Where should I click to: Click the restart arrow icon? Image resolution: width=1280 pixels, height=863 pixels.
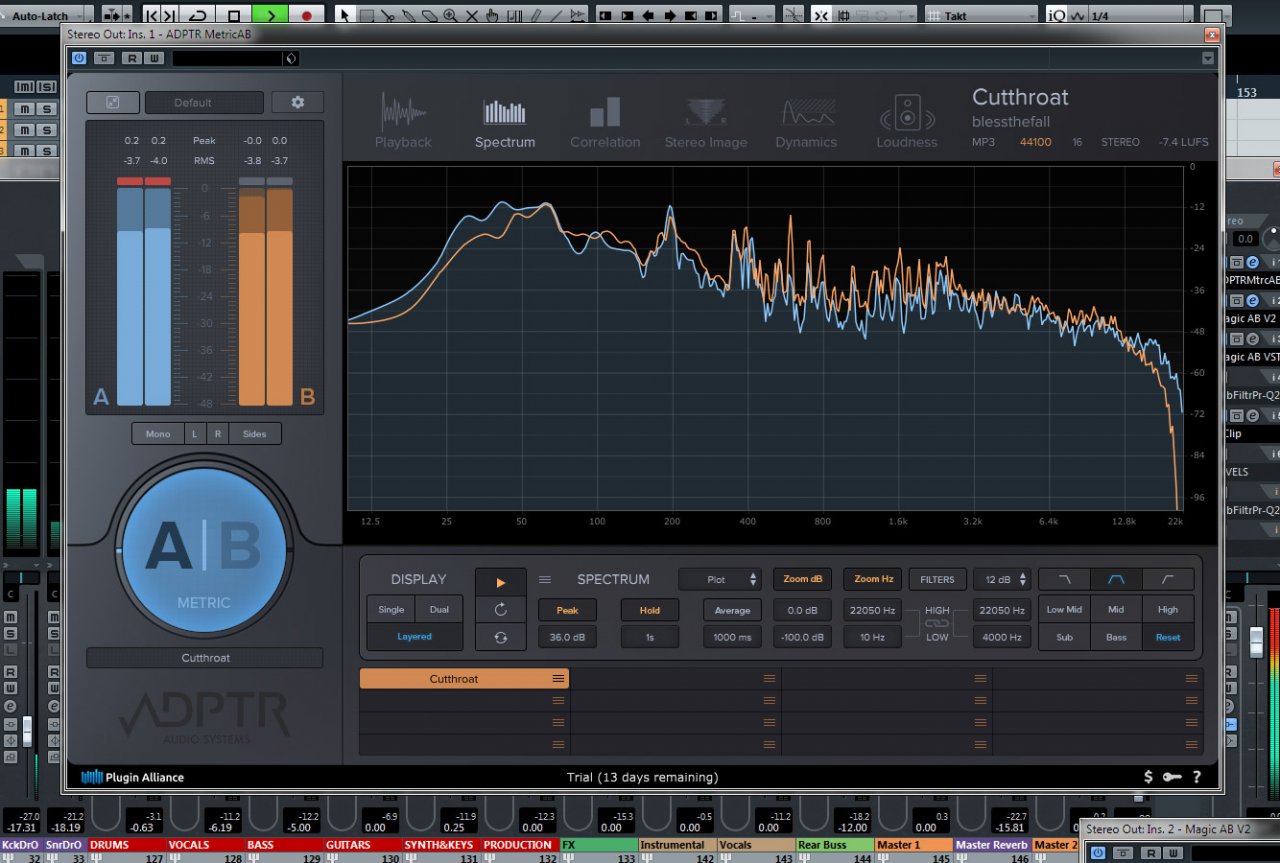501,609
